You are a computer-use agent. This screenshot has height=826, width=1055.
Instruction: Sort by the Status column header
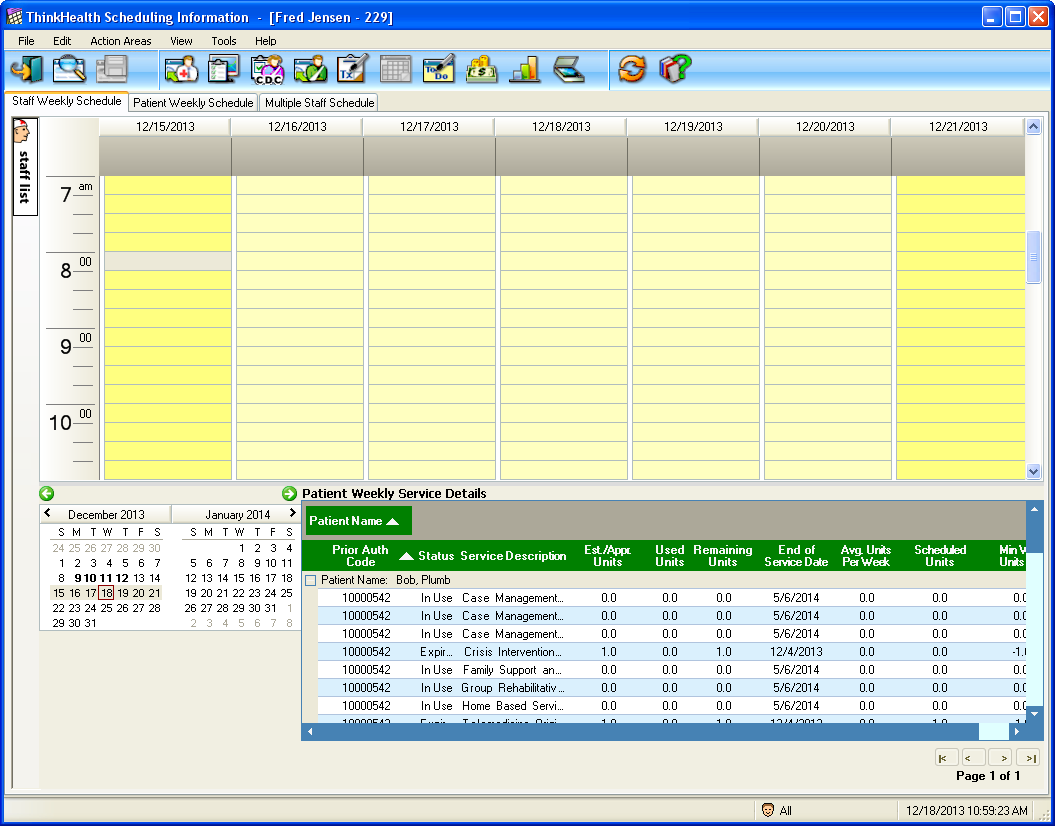(x=436, y=556)
